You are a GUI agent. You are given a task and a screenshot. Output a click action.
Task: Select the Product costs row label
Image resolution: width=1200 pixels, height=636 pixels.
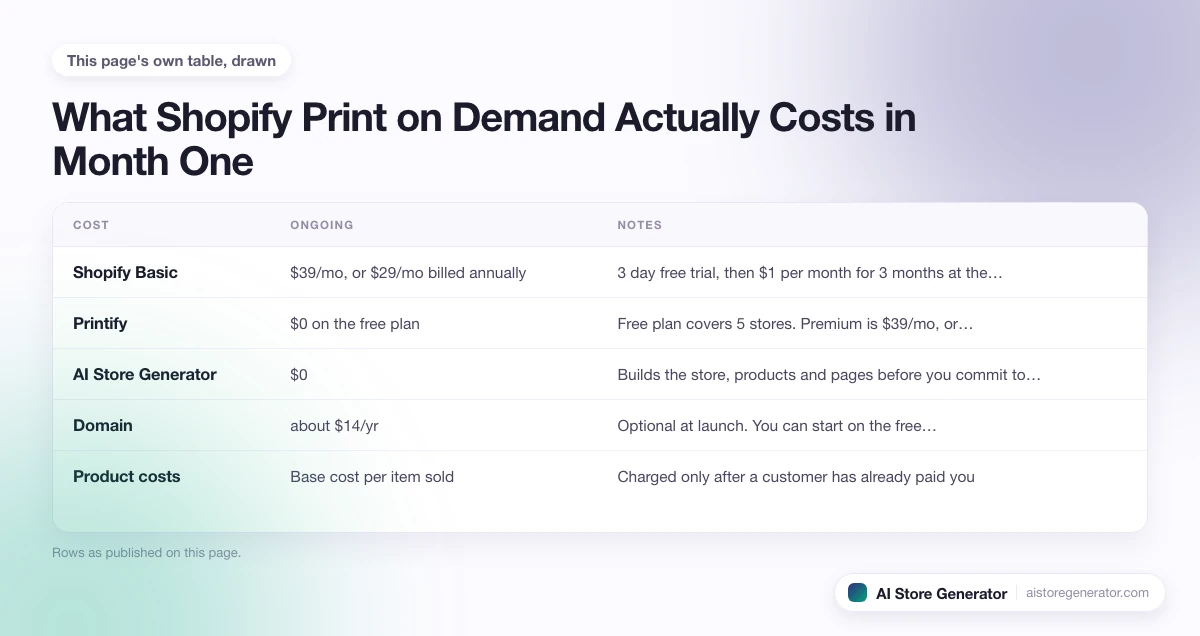pos(127,476)
